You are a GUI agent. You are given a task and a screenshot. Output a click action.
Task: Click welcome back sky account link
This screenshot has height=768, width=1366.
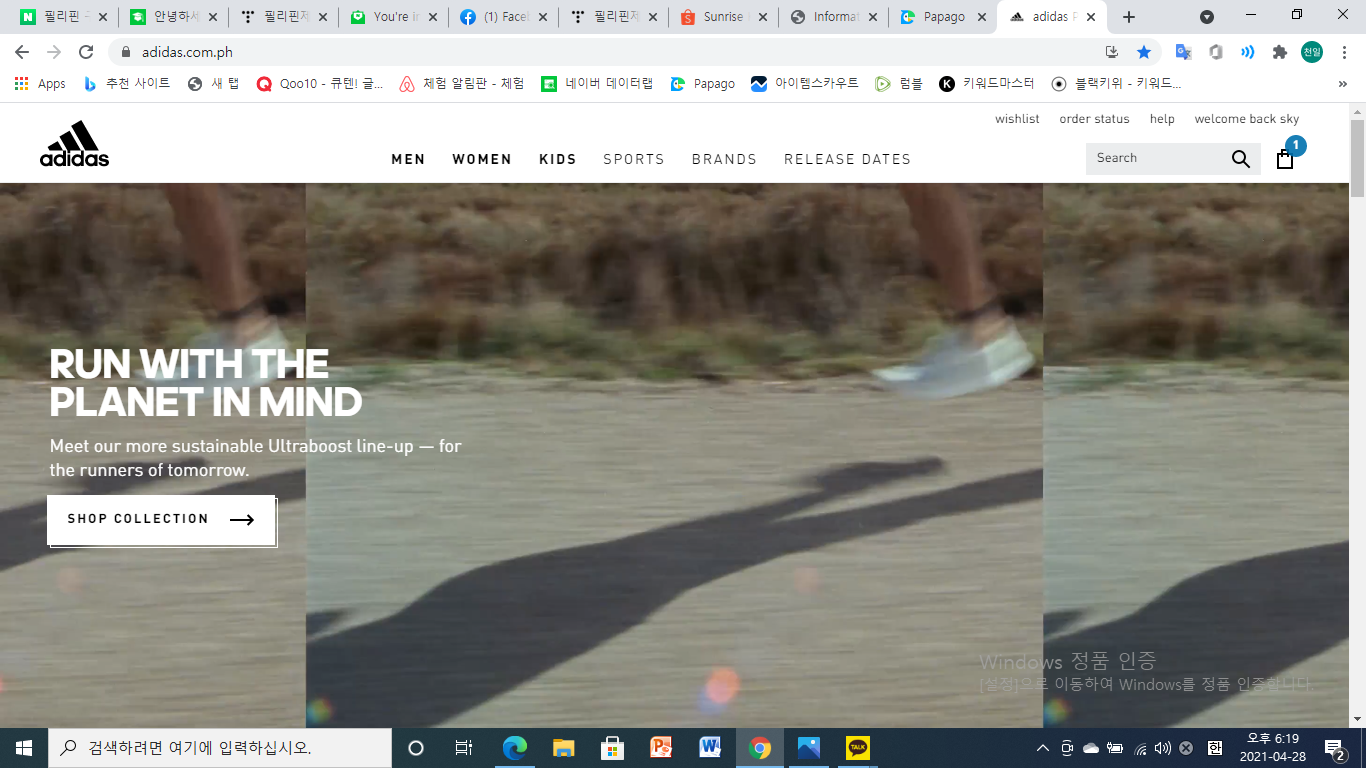pos(1247,119)
